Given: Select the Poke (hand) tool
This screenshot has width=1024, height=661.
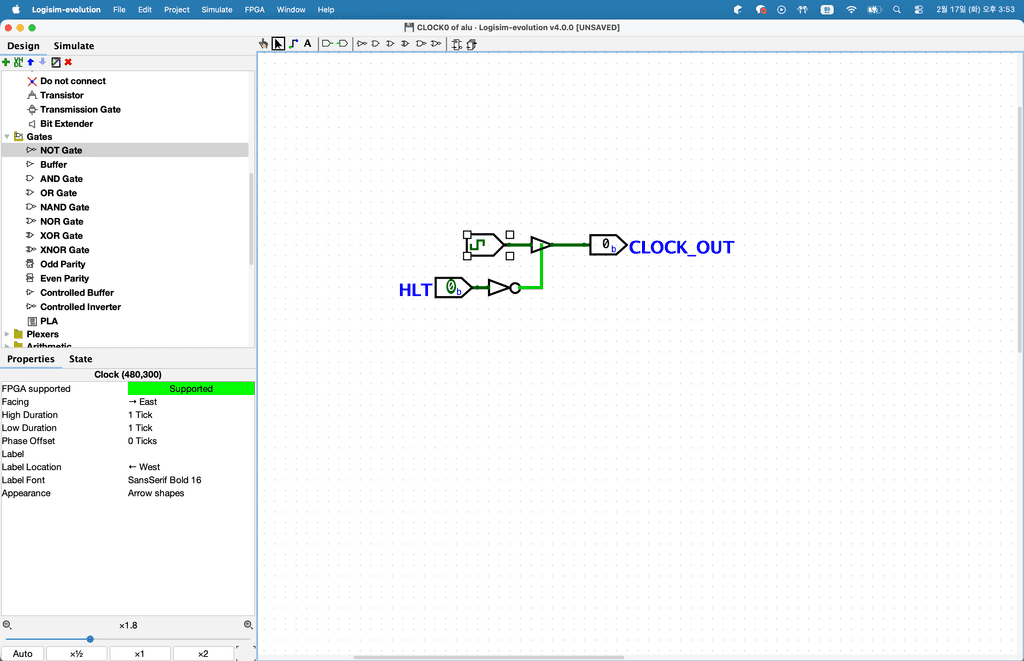Looking at the screenshot, I should tap(264, 44).
